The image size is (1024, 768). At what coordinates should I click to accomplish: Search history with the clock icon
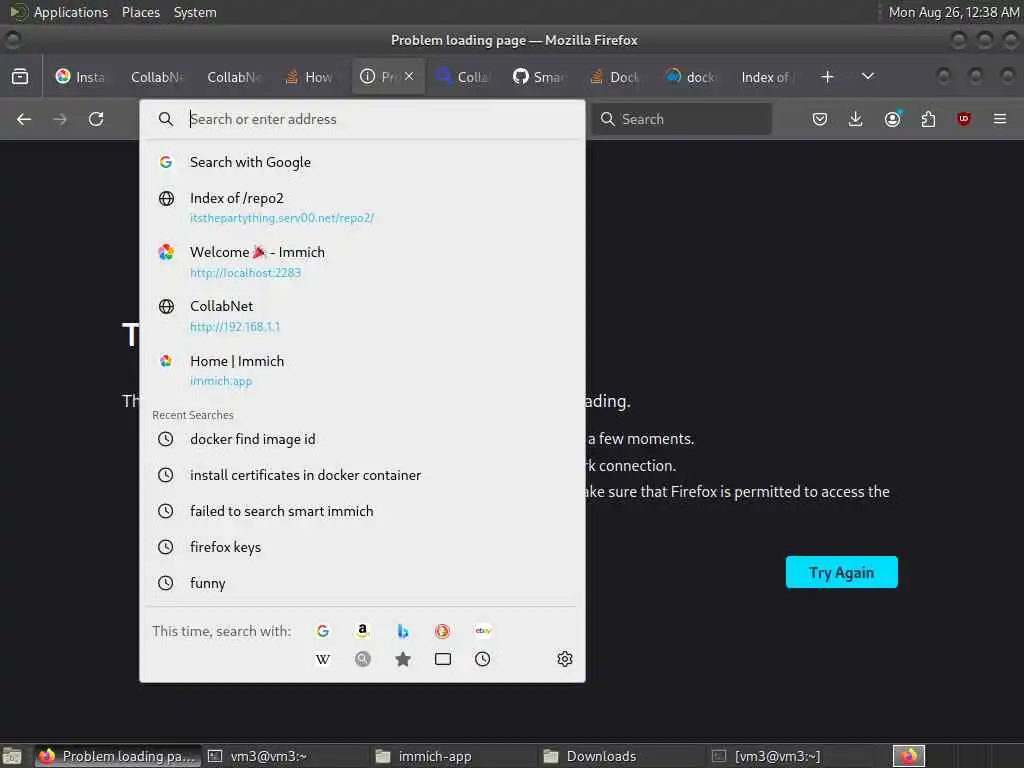pos(483,659)
